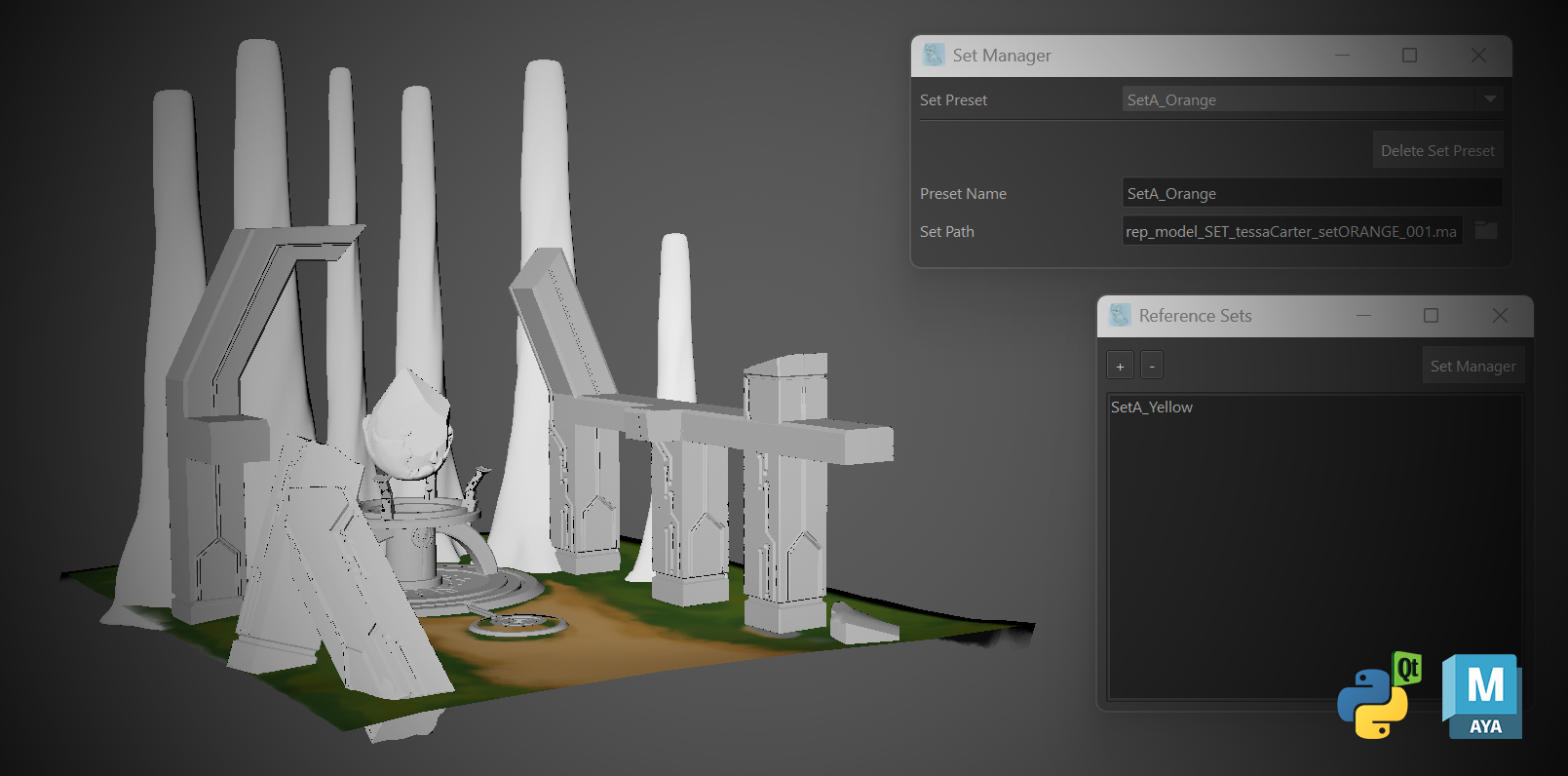
Task: Minimize the Reference Sets window
Action: [1363, 316]
